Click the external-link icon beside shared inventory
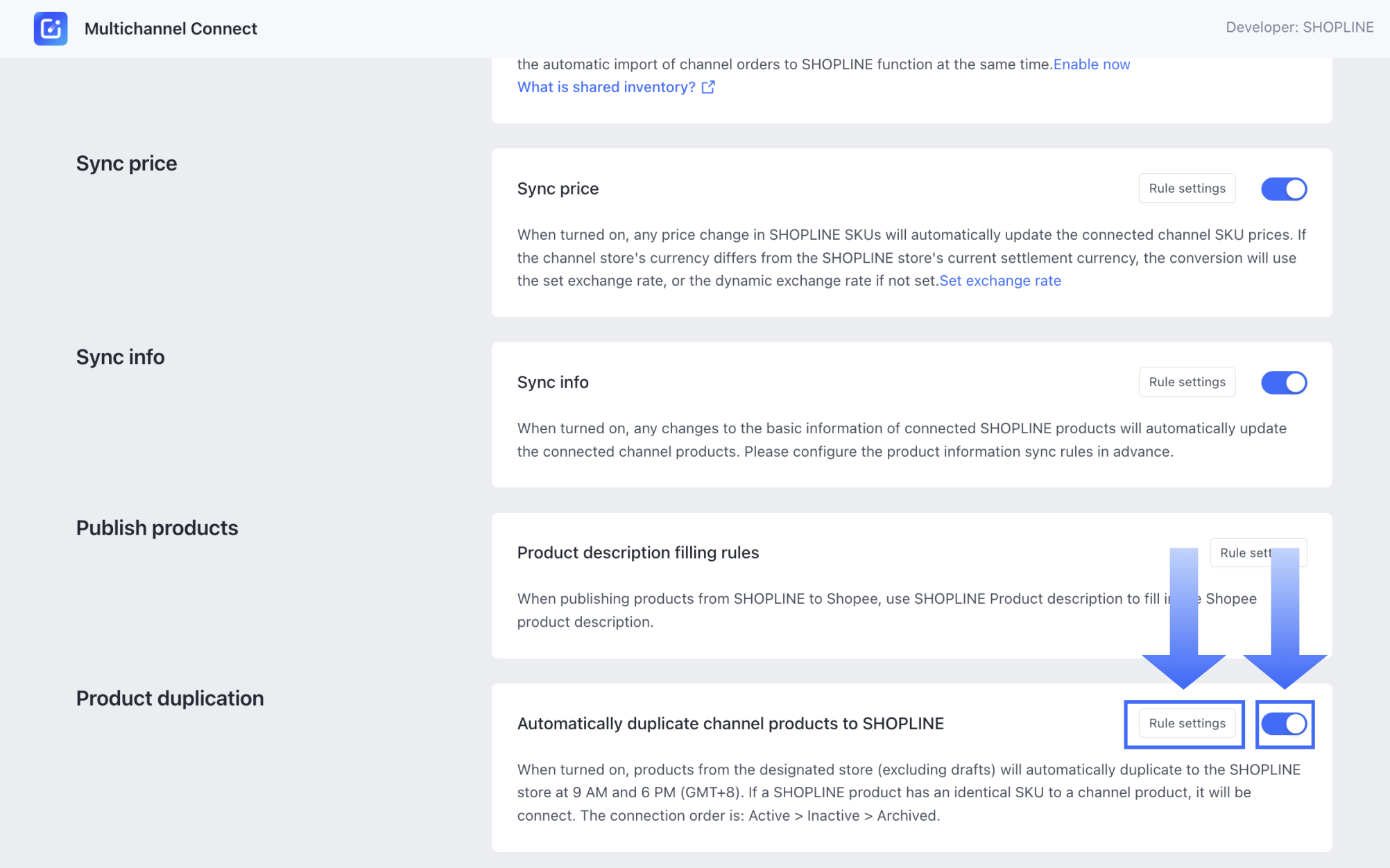 pyautogui.click(x=708, y=87)
